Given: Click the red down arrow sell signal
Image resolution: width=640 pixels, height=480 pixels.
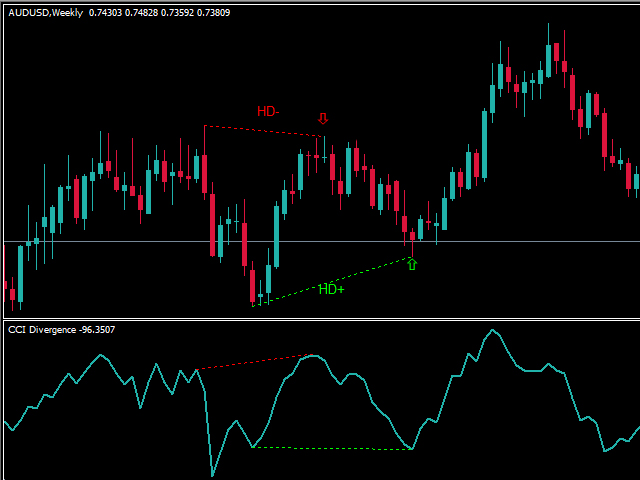Looking at the screenshot, I should pos(323,118).
